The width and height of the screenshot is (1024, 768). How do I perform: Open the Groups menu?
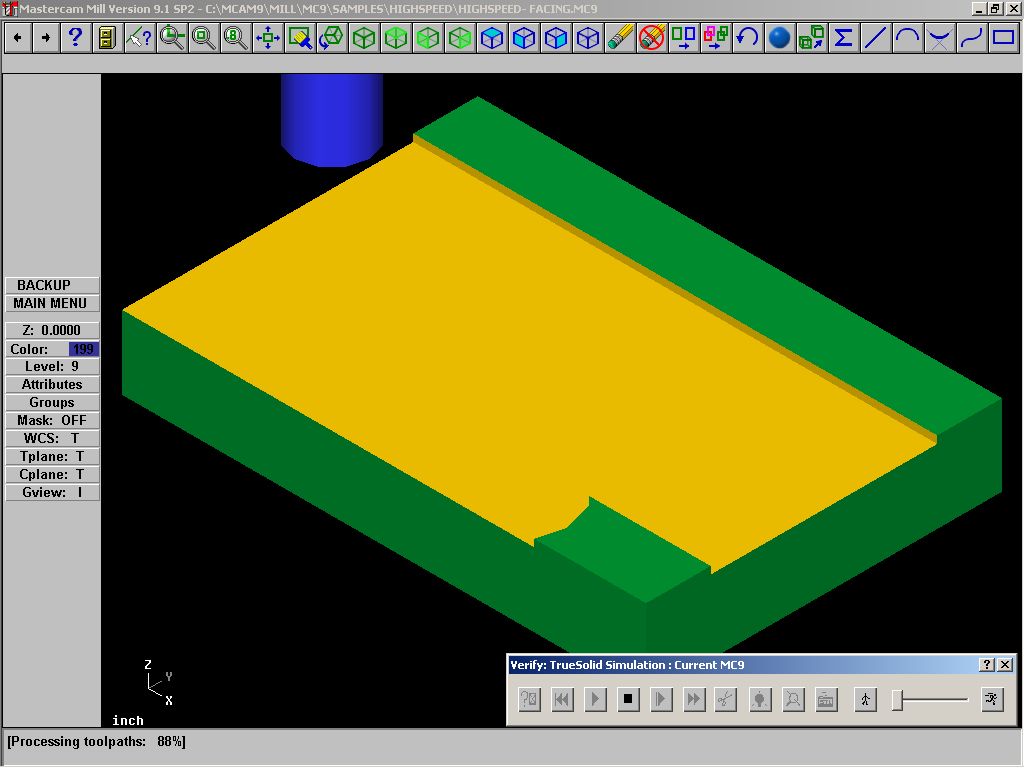click(52, 403)
